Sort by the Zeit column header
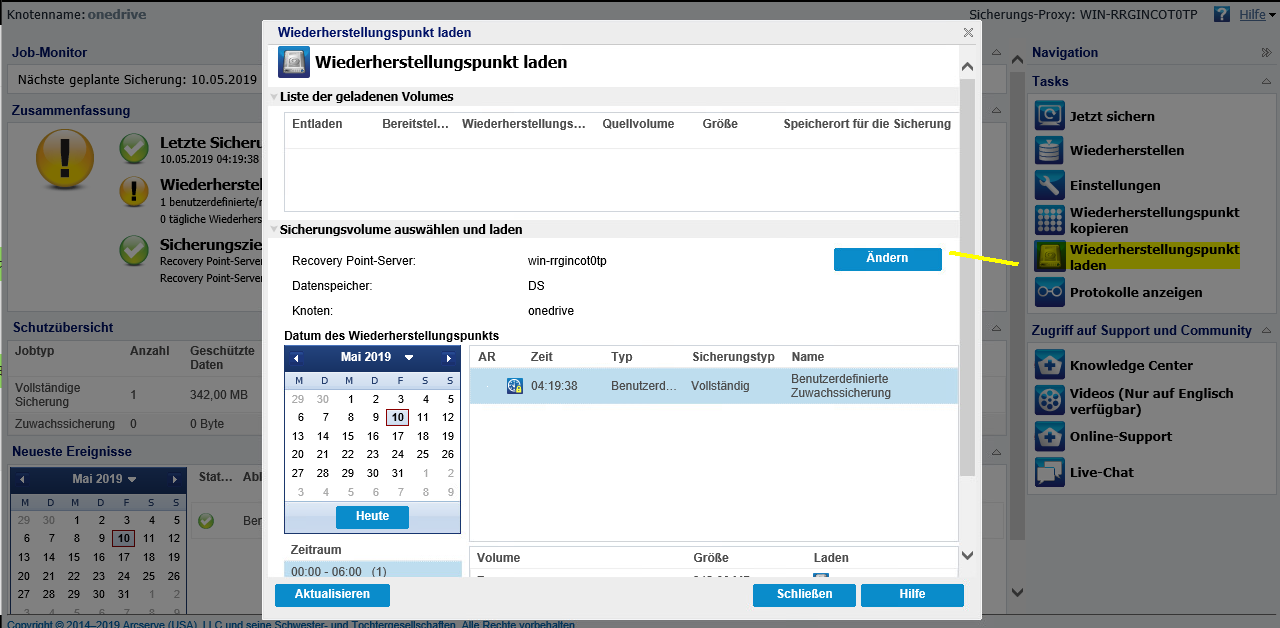 point(542,357)
